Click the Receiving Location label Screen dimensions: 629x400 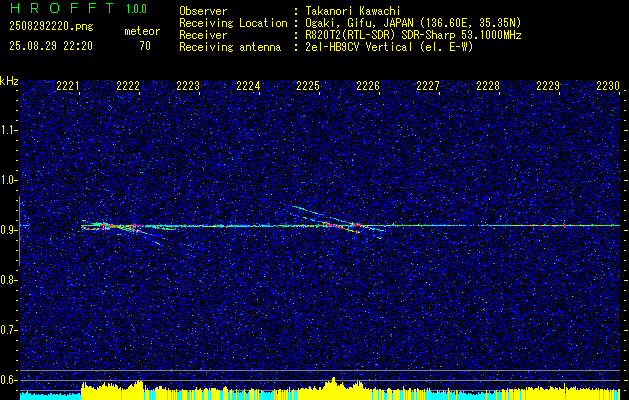(x=233, y=23)
